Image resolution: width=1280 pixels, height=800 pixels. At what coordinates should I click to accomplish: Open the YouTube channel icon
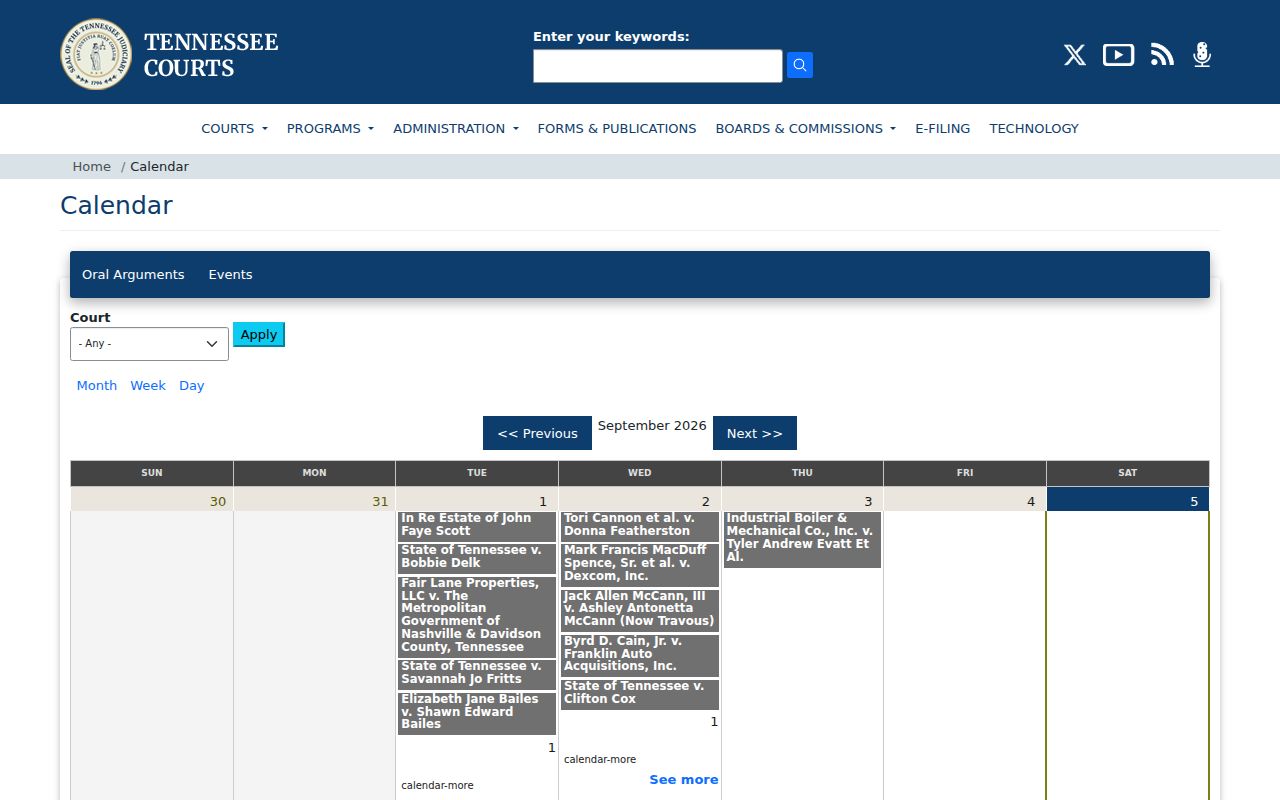pos(1118,55)
